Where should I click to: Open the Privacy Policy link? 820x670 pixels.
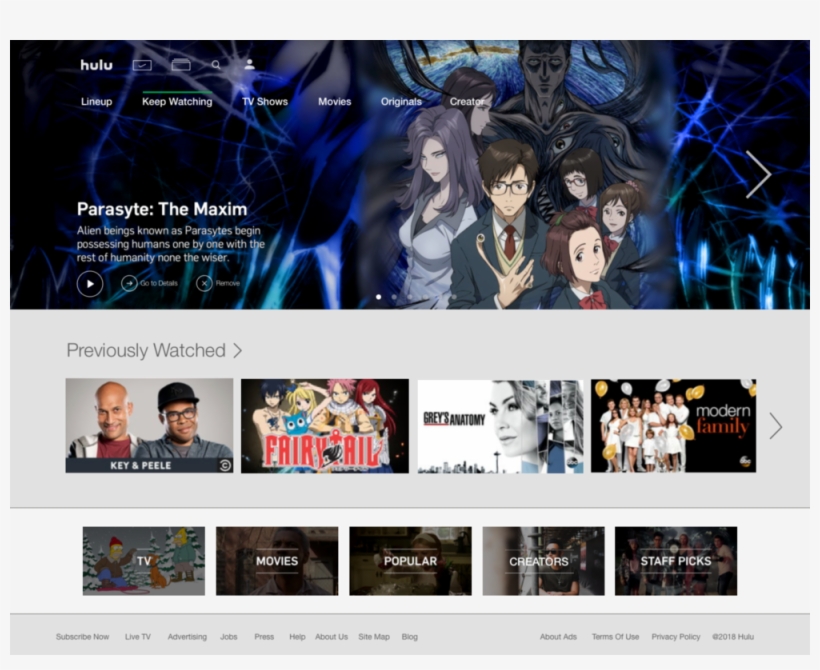click(x=676, y=636)
